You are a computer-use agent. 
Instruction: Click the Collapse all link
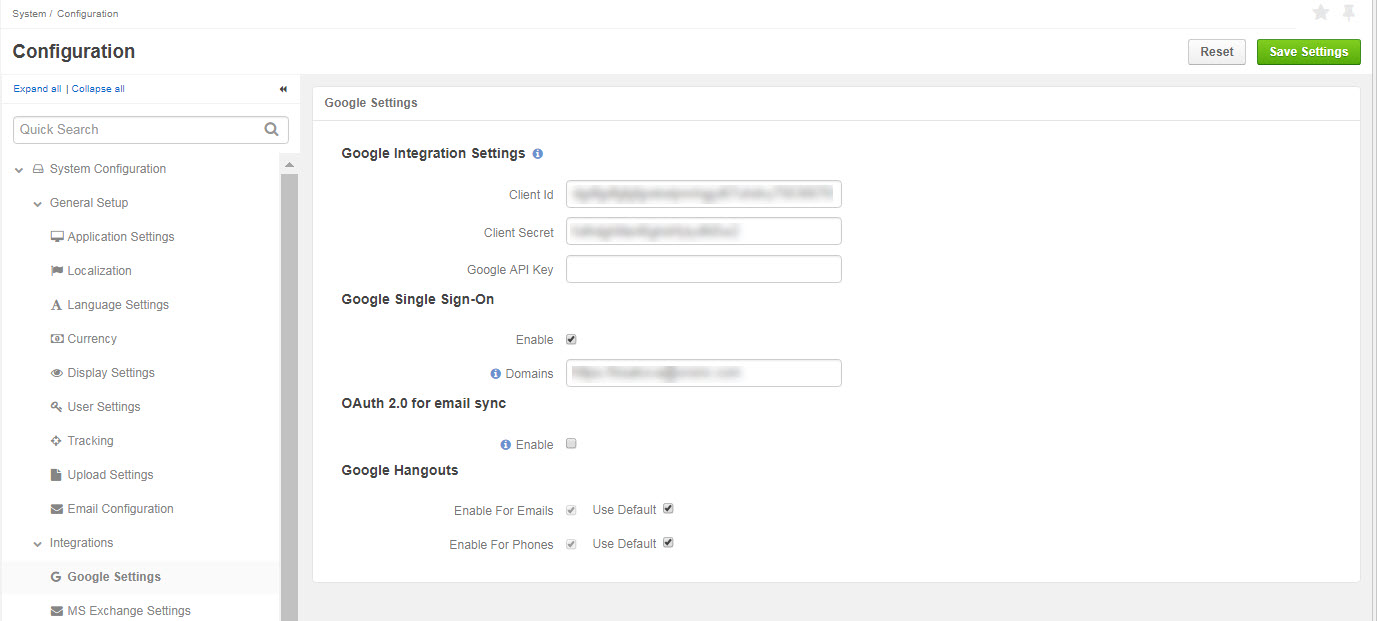tap(98, 89)
